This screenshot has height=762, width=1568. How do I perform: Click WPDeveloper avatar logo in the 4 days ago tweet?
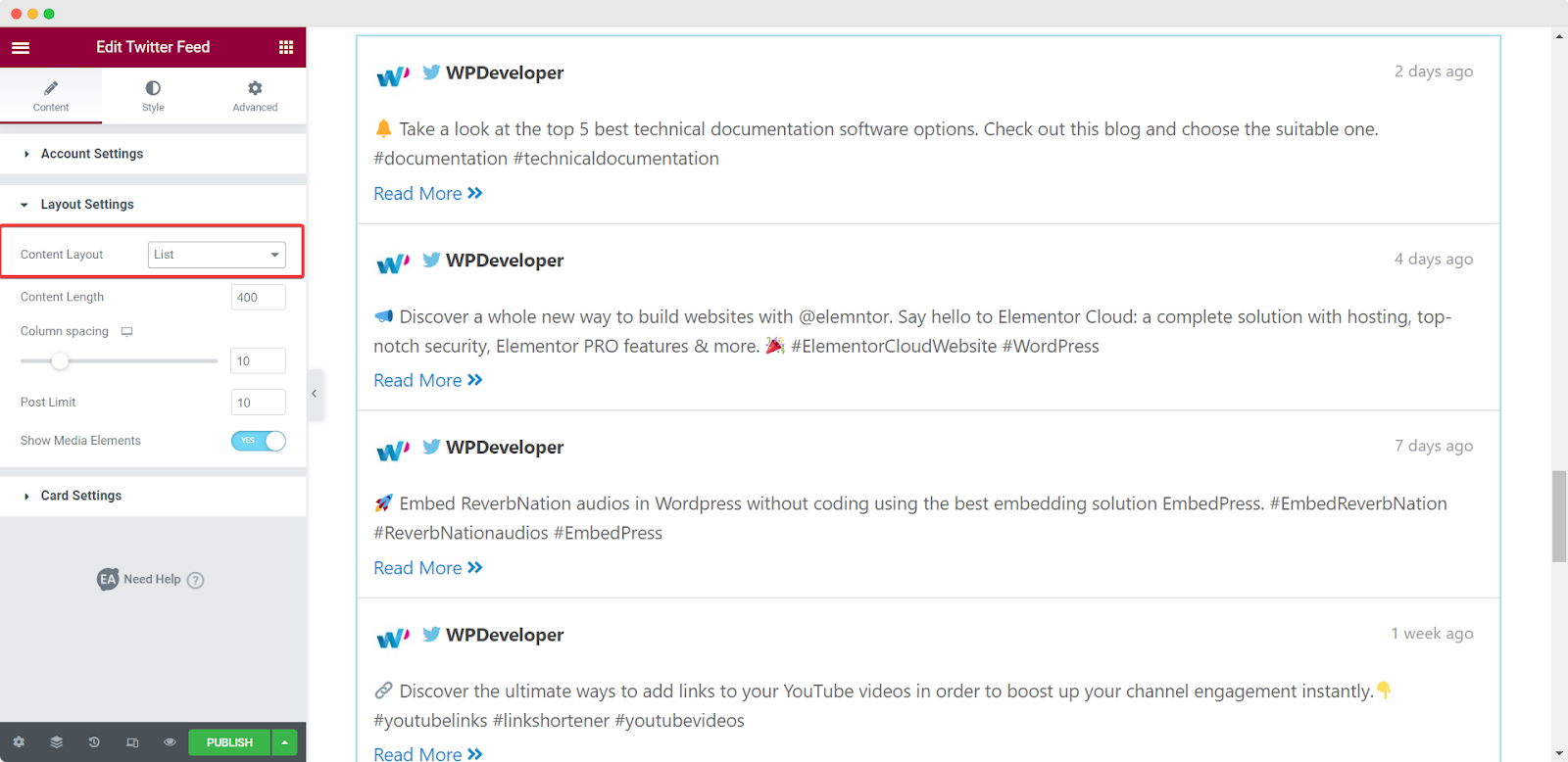coord(393,263)
